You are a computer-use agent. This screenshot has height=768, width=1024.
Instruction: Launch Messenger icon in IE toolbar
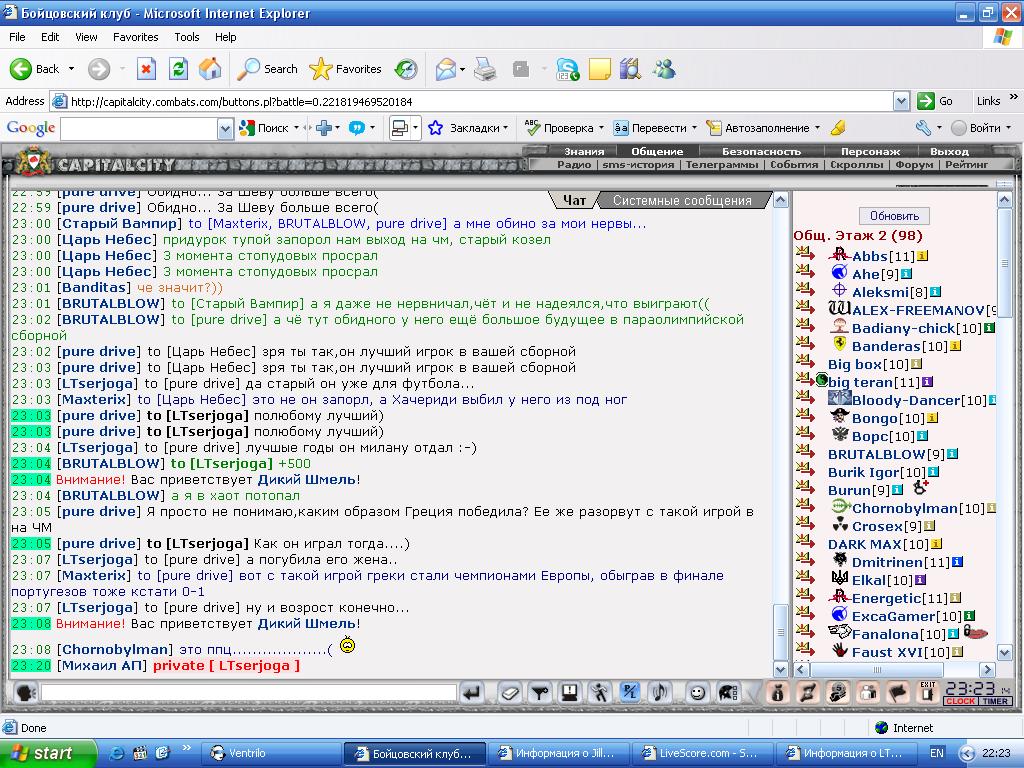(x=664, y=69)
